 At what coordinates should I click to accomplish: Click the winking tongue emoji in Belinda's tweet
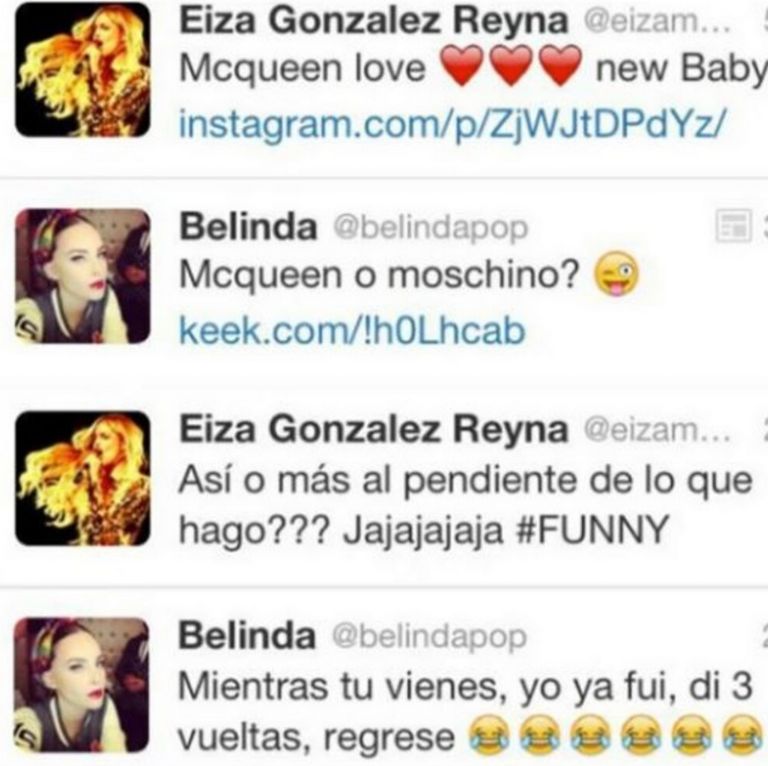616,274
